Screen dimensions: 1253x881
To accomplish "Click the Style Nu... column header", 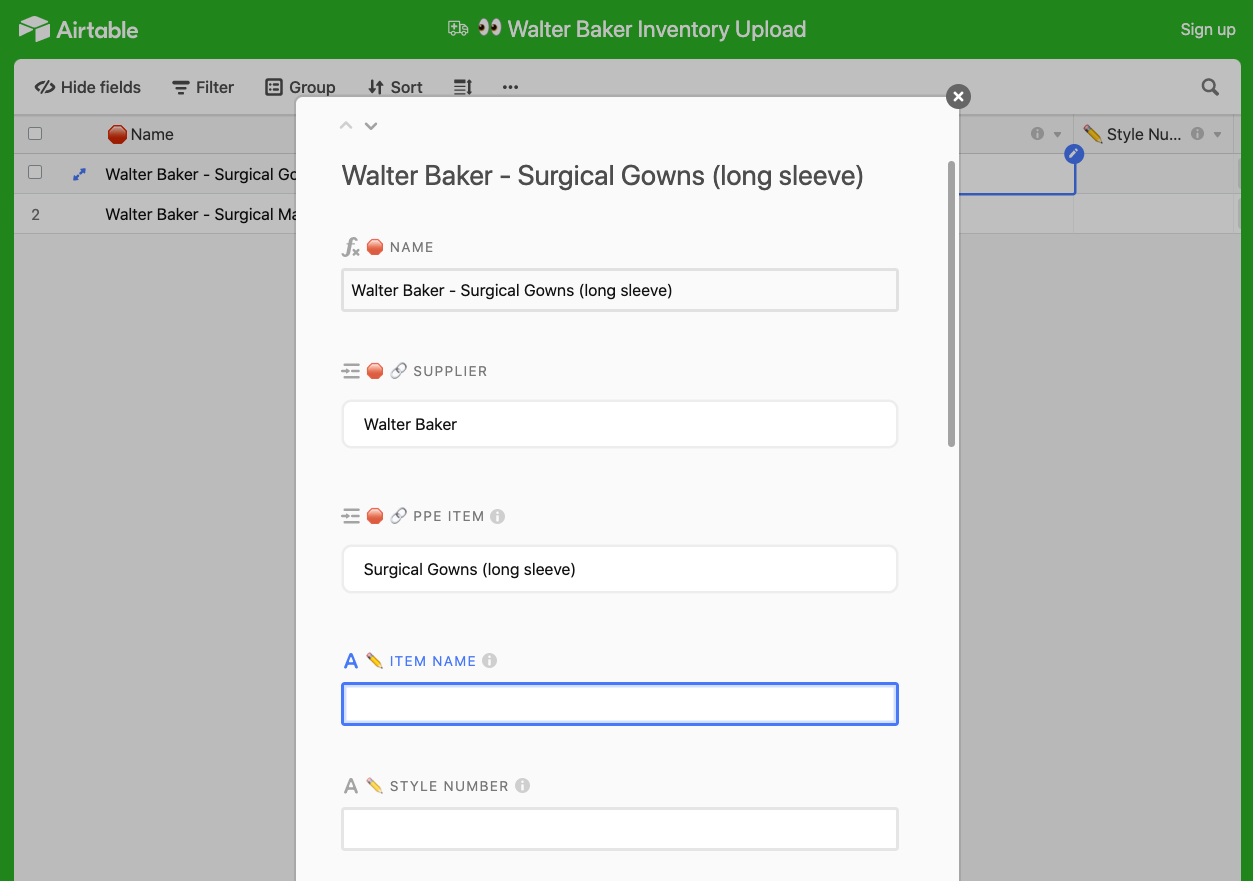I will 1154,134.
